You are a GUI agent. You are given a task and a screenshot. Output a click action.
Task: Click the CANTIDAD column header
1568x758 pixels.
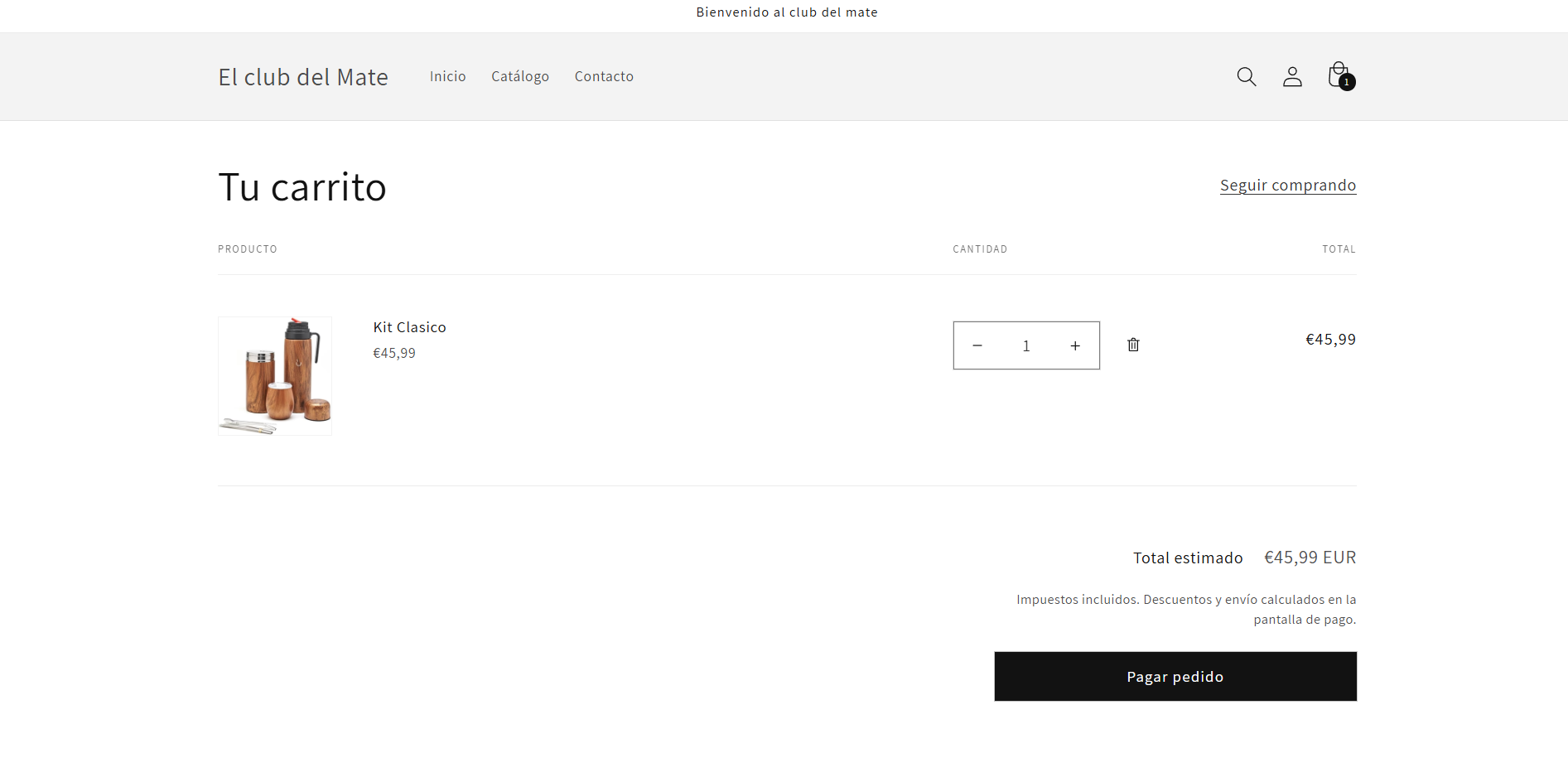pos(980,249)
